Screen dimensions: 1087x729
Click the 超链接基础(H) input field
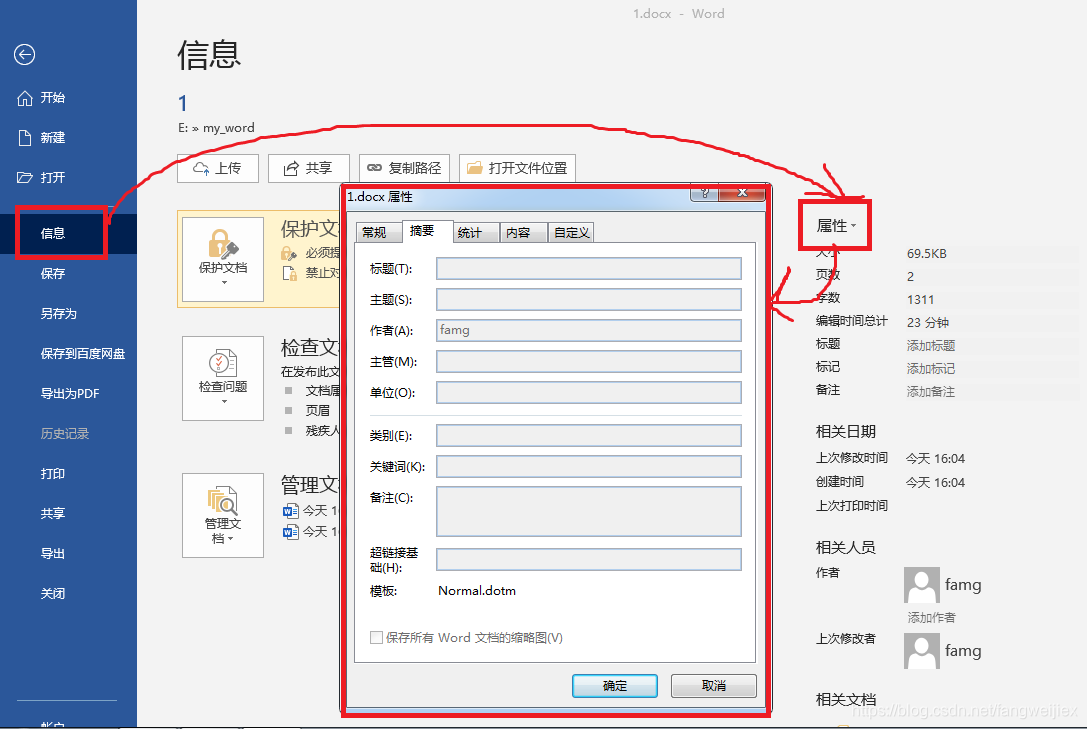[589, 560]
